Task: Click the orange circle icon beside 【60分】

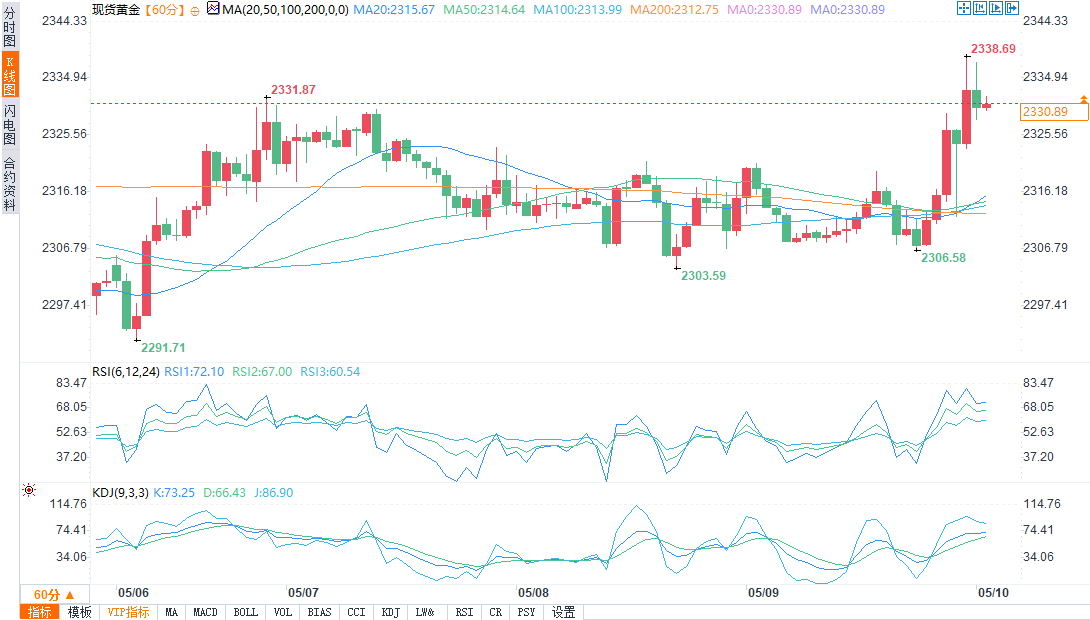Action: click(x=195, y=10)
